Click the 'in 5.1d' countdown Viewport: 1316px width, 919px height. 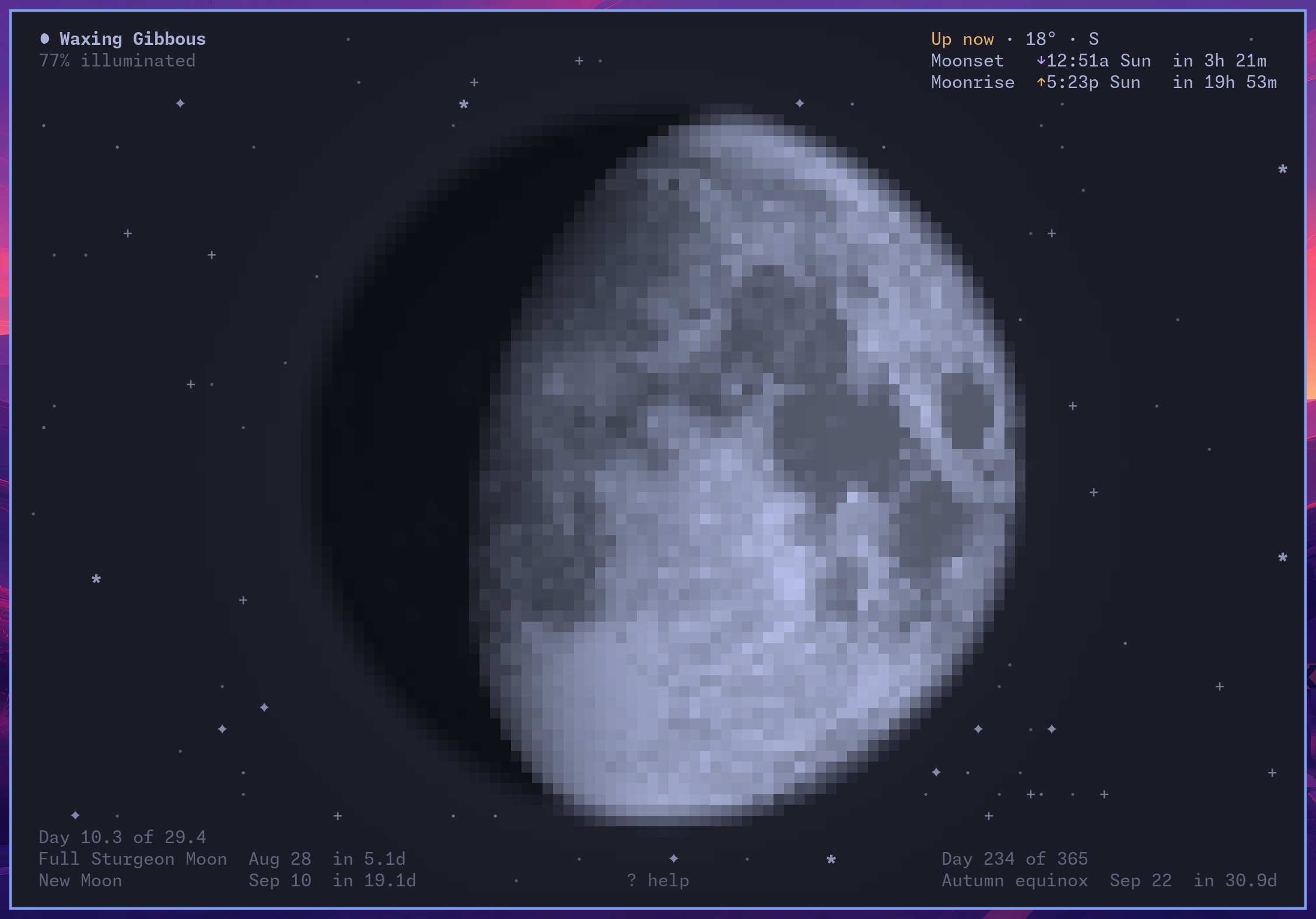point(369,859)
